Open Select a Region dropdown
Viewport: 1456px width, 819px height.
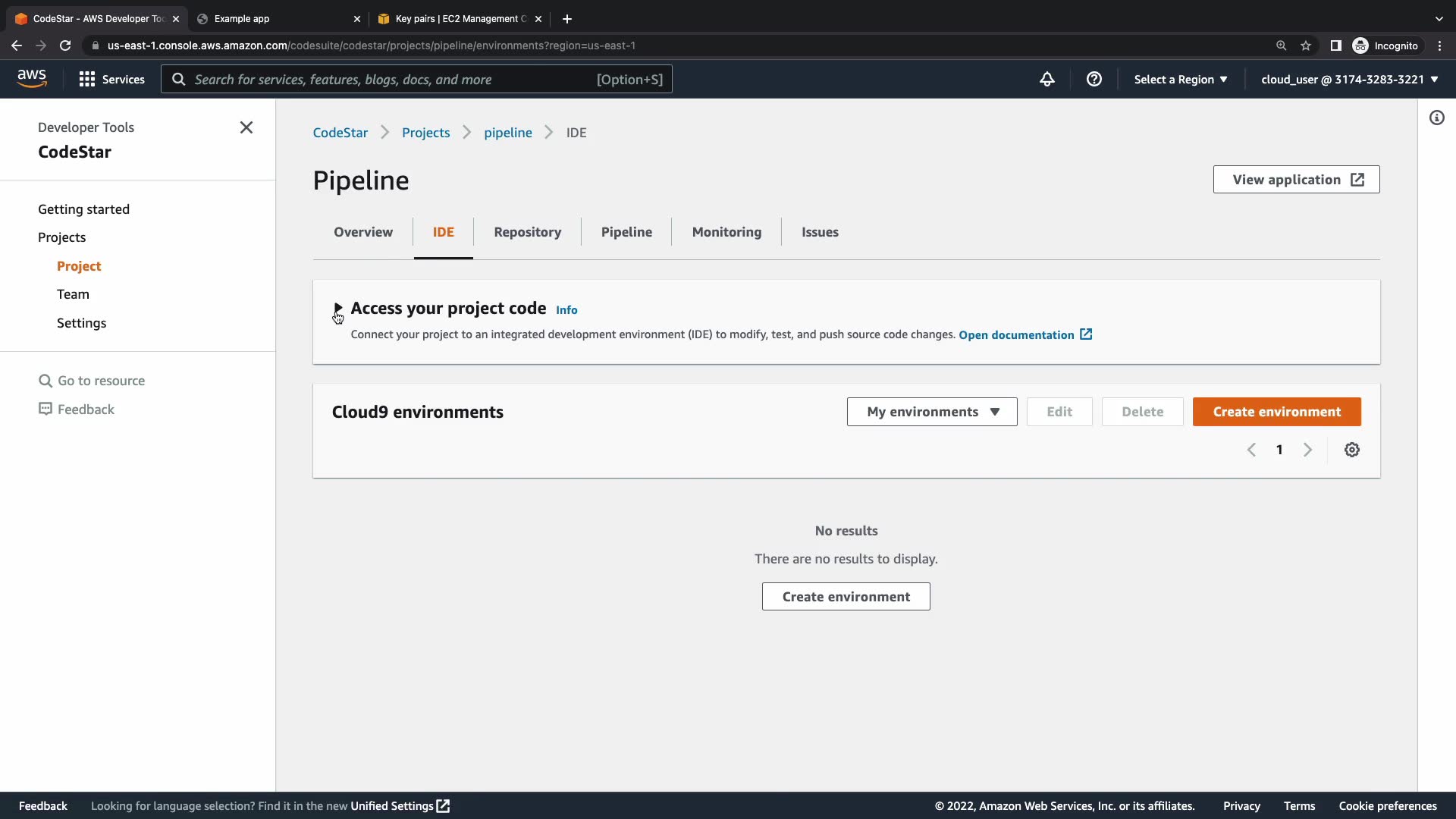tap(1180, 79)
